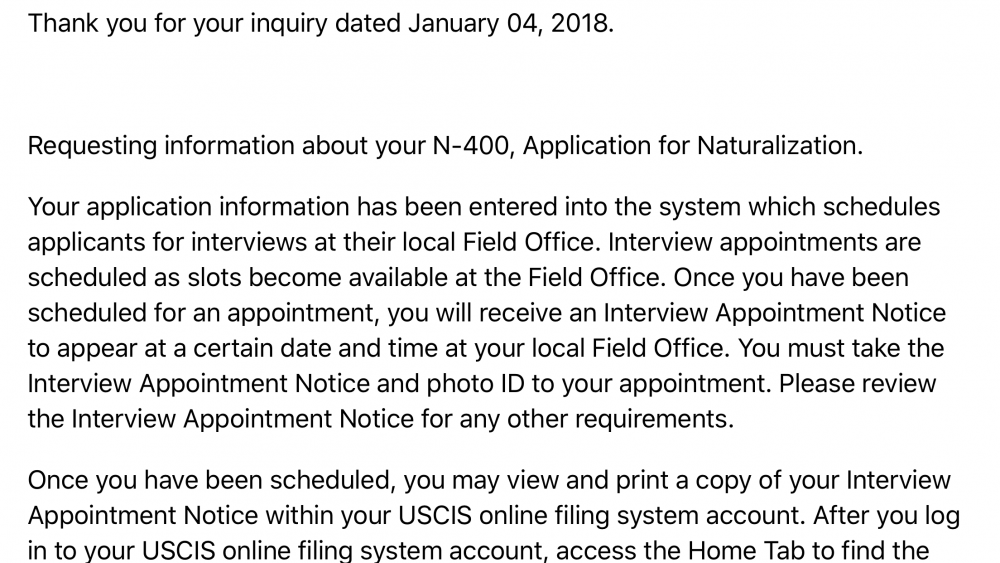Click the word inquiry in first line

pyautogui.click(x=288, y=25)
